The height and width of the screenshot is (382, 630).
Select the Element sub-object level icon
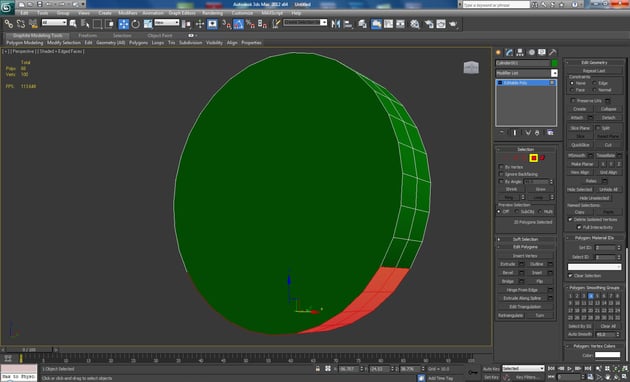(542, 158)
